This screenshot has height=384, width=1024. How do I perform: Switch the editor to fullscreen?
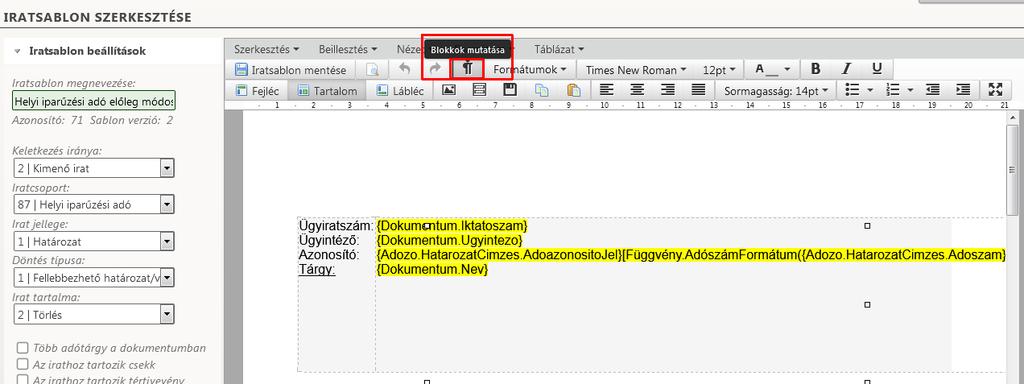pyautogui.click(x=995, y=90)
